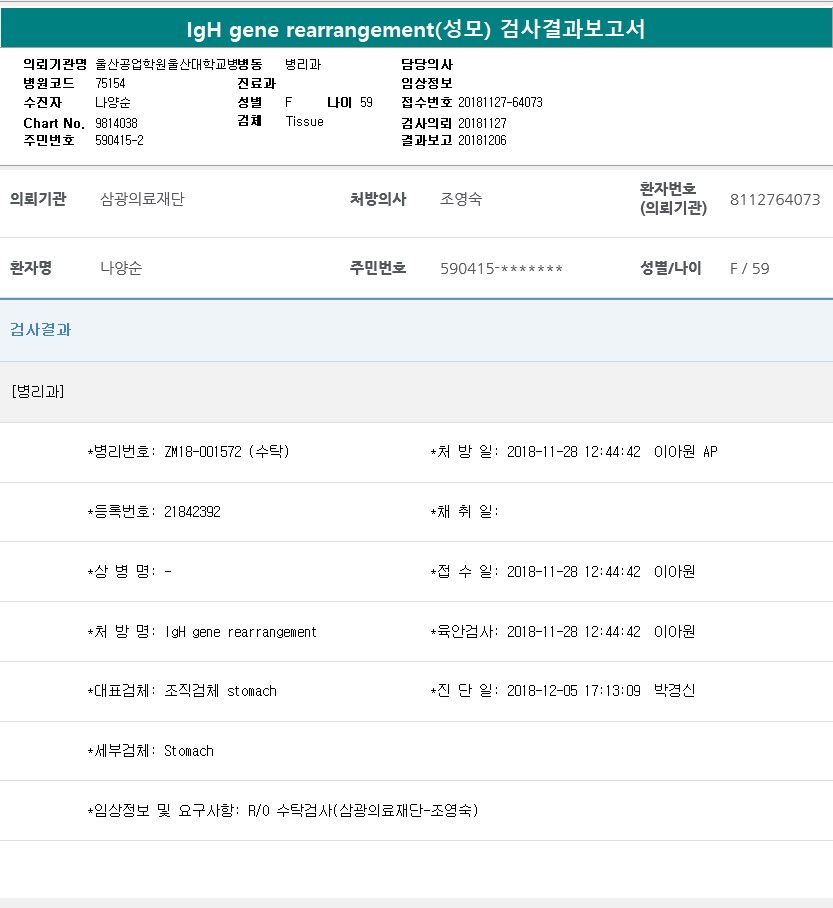Select the 처방의사 name field
The height and width of the screenshot is (908, 833).
[x=461, y=199]
